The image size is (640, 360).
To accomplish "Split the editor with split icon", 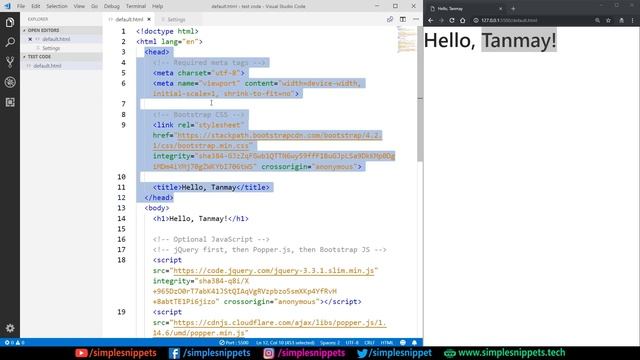I will (x=403, y=19).
